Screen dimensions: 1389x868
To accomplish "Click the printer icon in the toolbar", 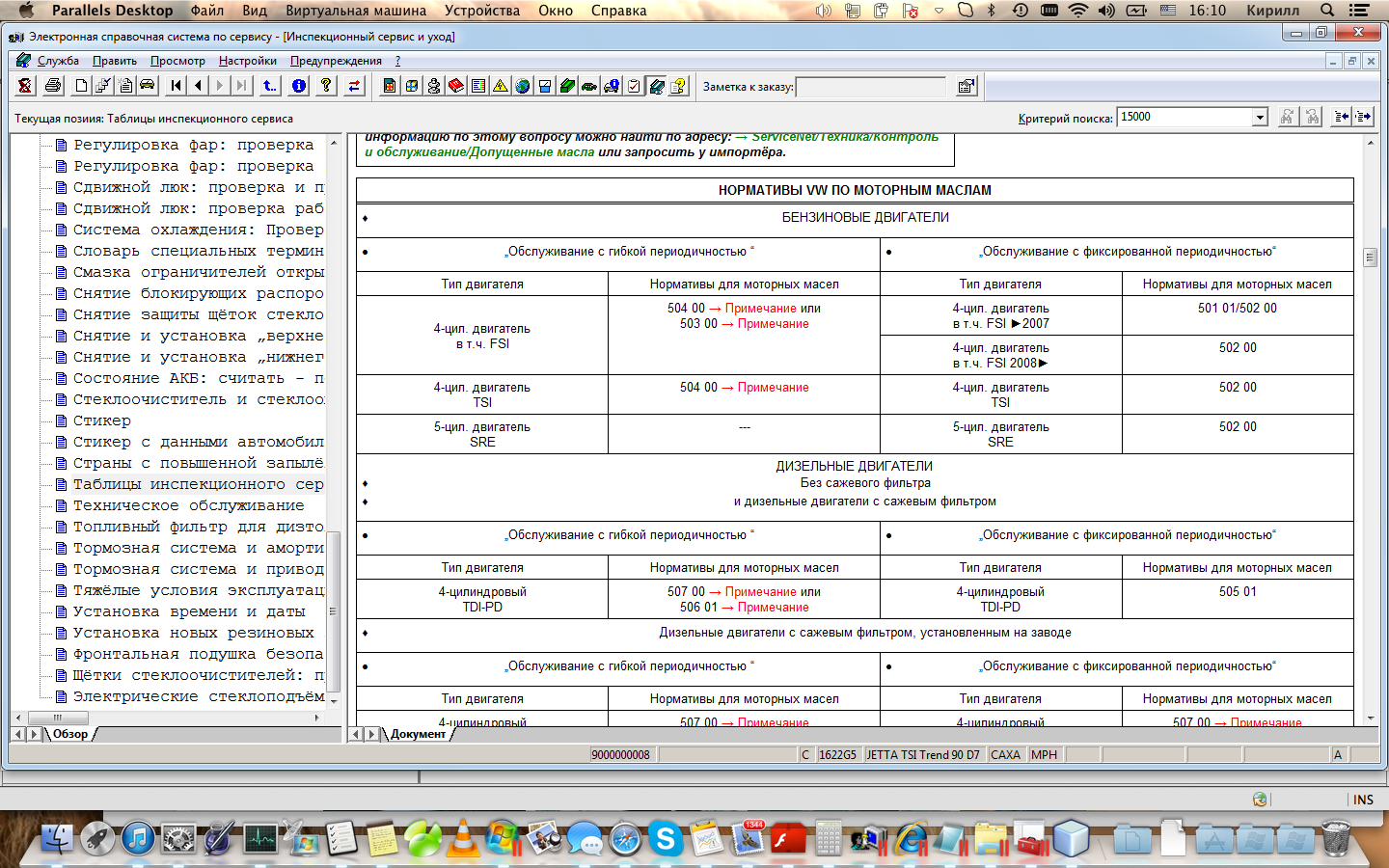I will tap(53, 86).
